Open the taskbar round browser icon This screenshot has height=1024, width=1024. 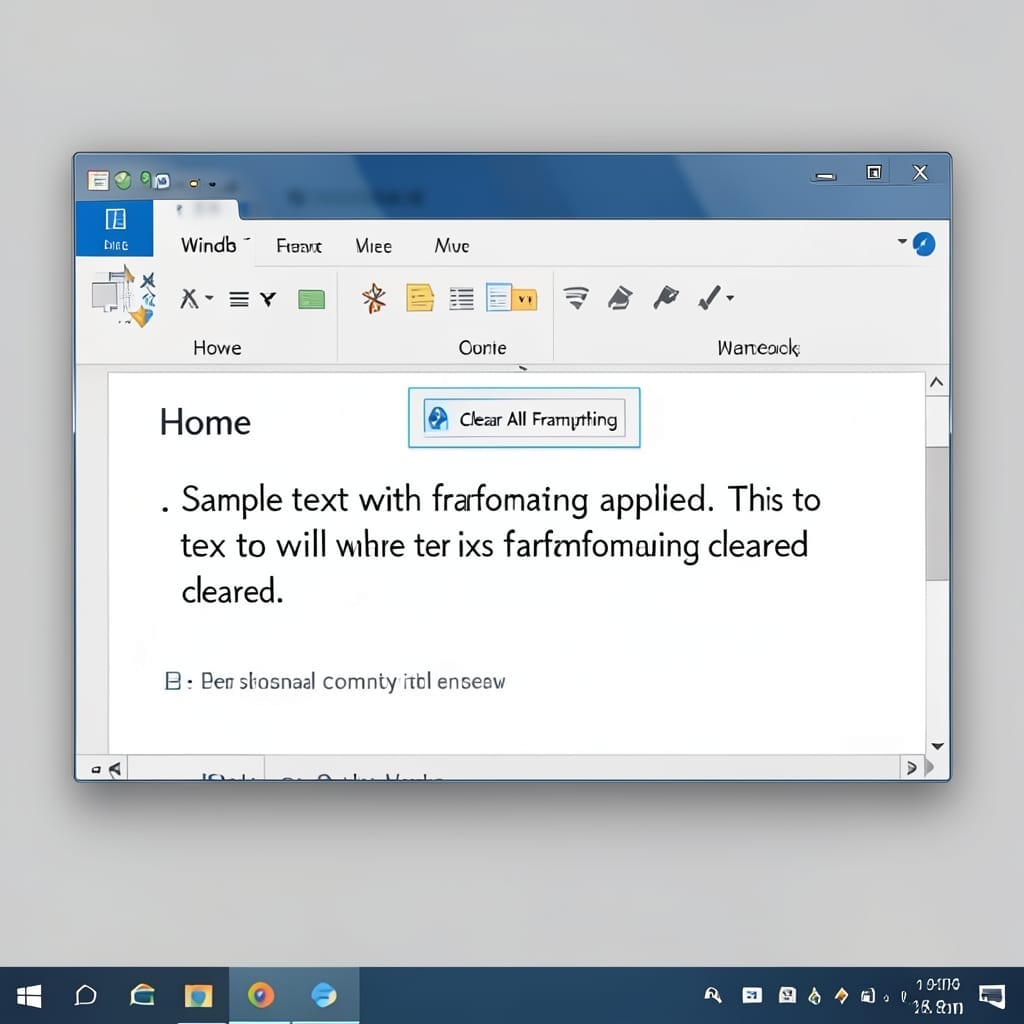[x=261, y=996]
